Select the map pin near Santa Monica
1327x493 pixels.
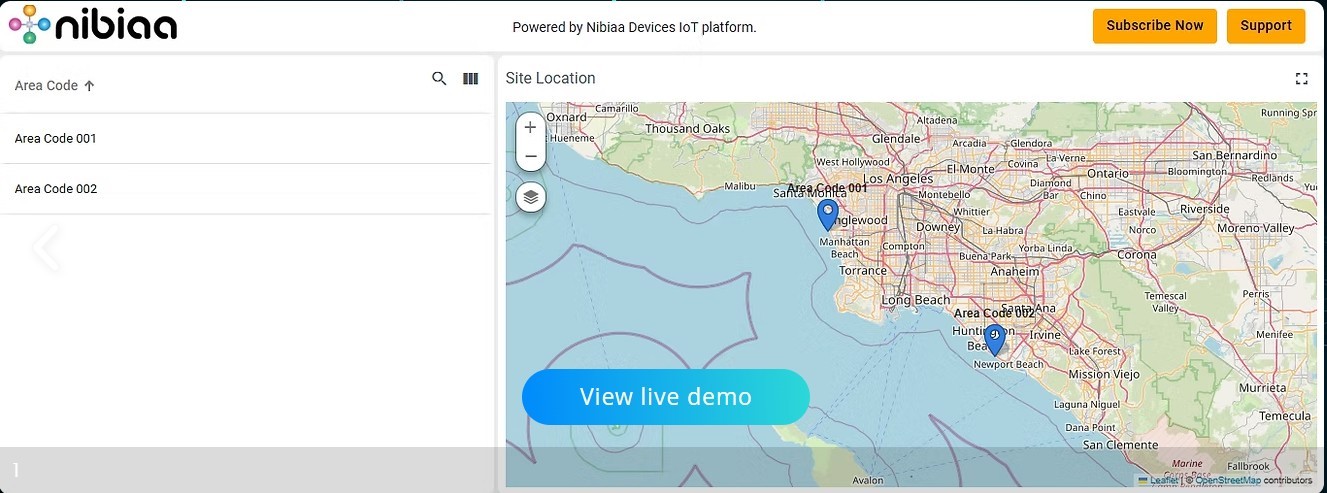tap(827, 213)
